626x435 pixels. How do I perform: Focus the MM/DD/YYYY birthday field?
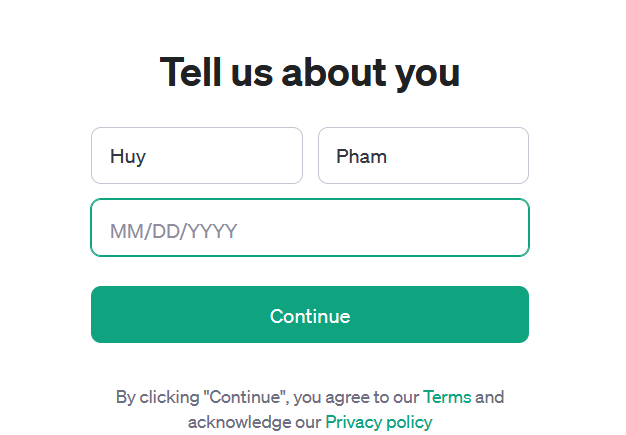point(310,232)
